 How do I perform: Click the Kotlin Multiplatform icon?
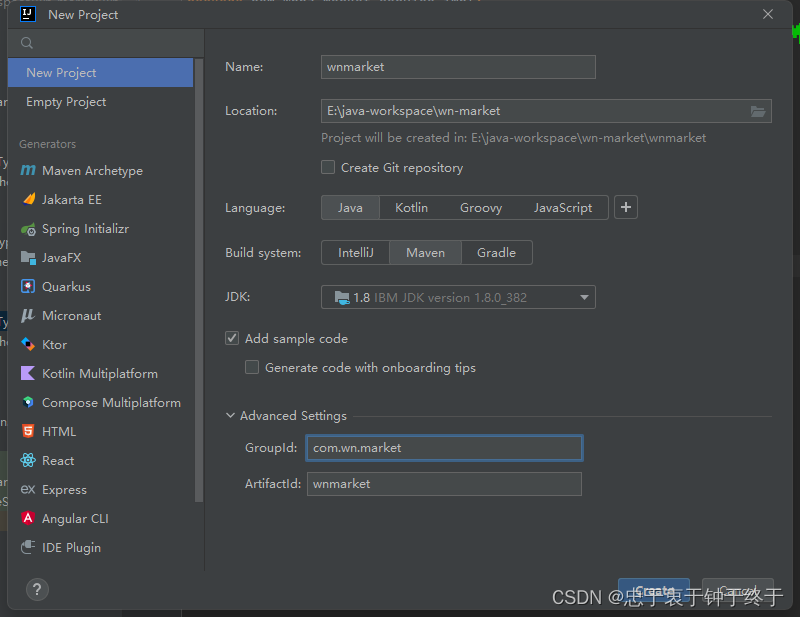coord(28,373)
